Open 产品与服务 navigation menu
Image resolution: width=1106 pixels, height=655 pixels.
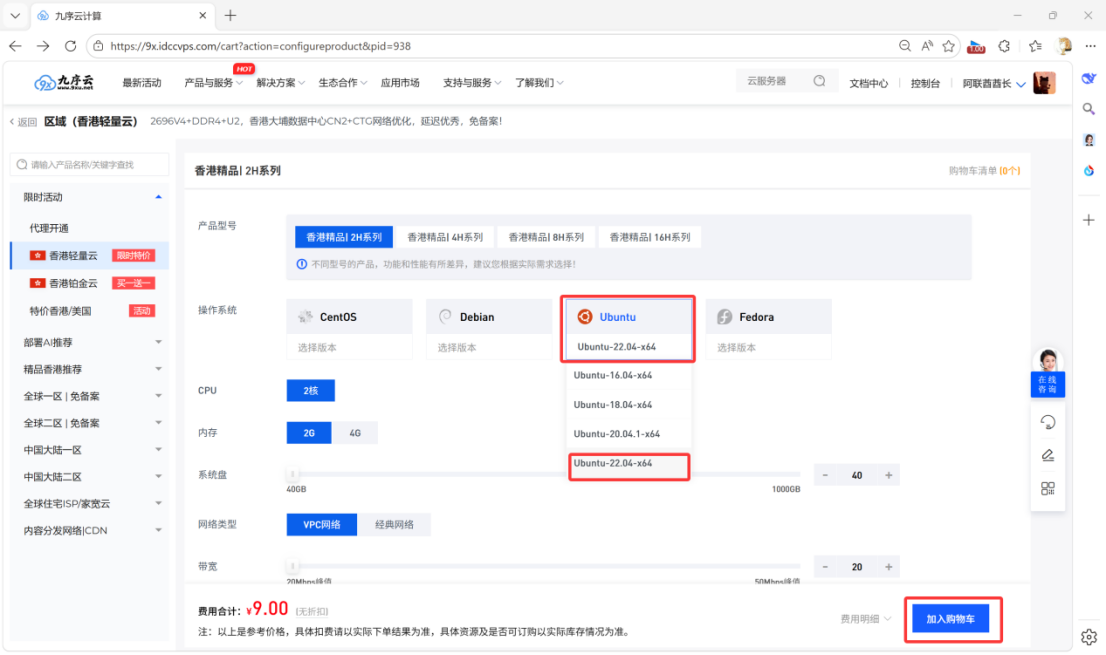pyautogui.click(x=213, y=82)
